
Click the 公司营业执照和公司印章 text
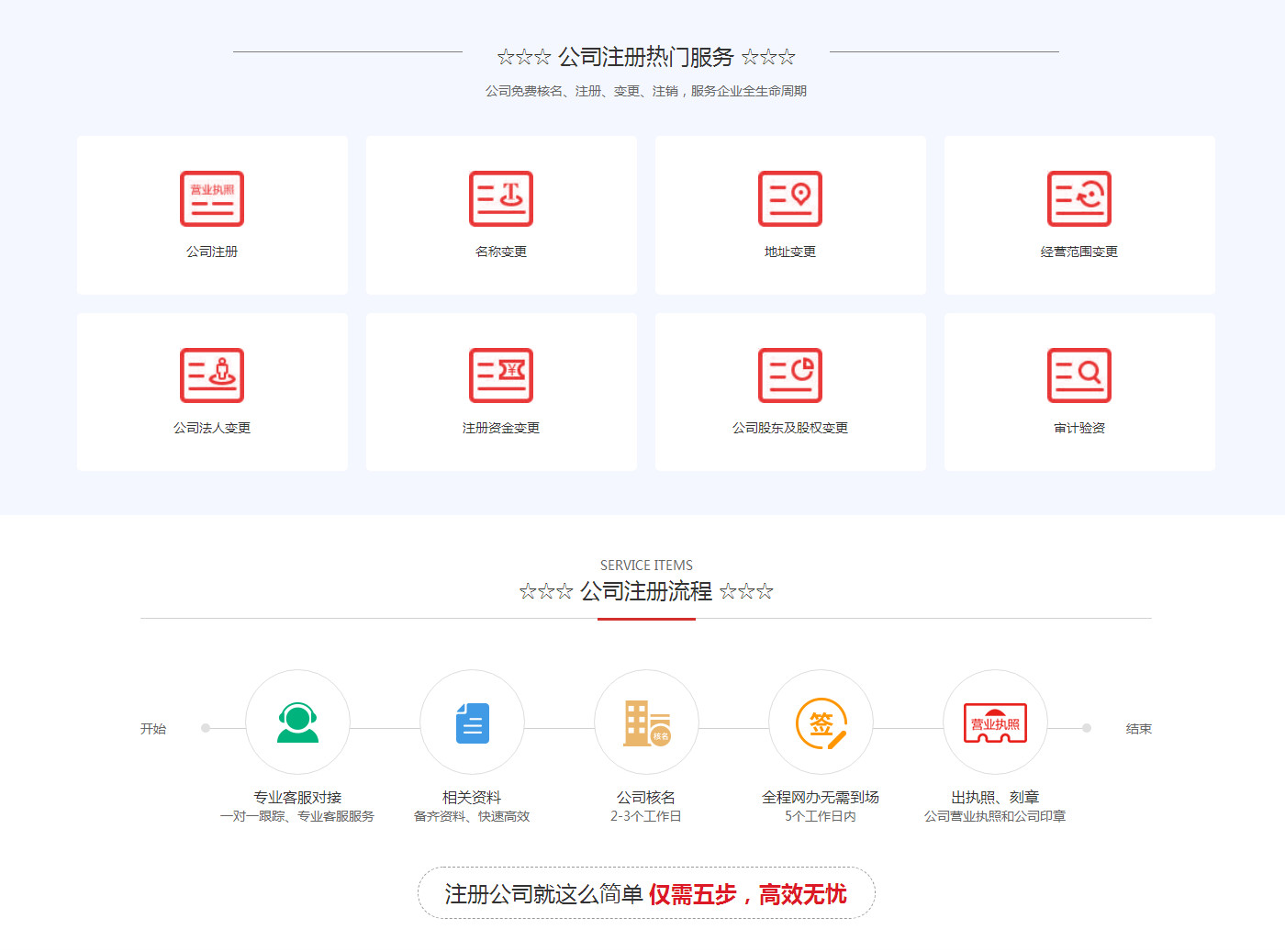[995, 816]
